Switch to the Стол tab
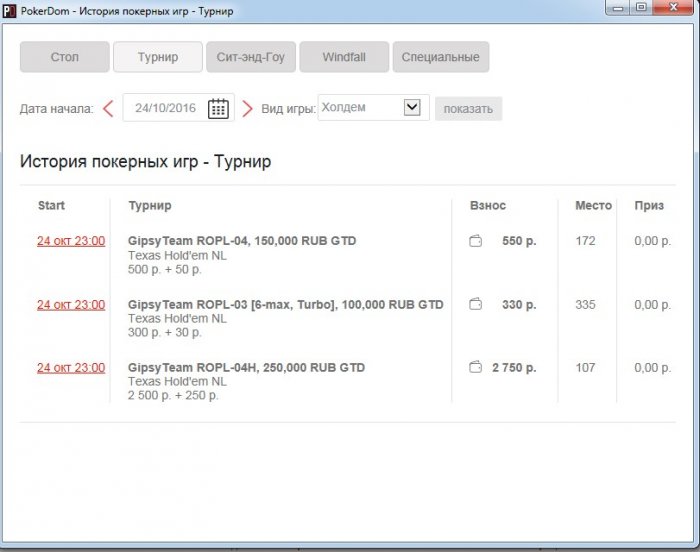 pyautogui.click(x=65, y=57)
